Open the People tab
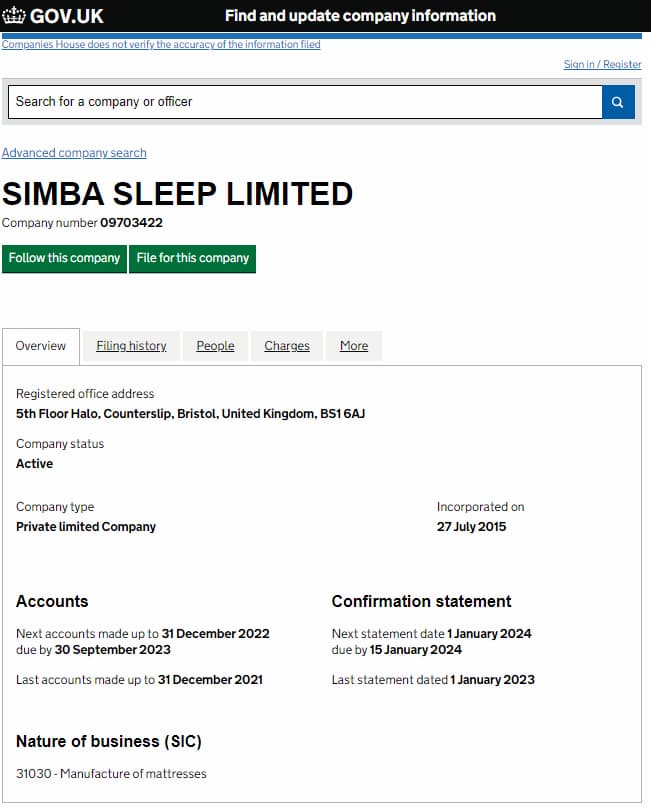 pos(215,345)
